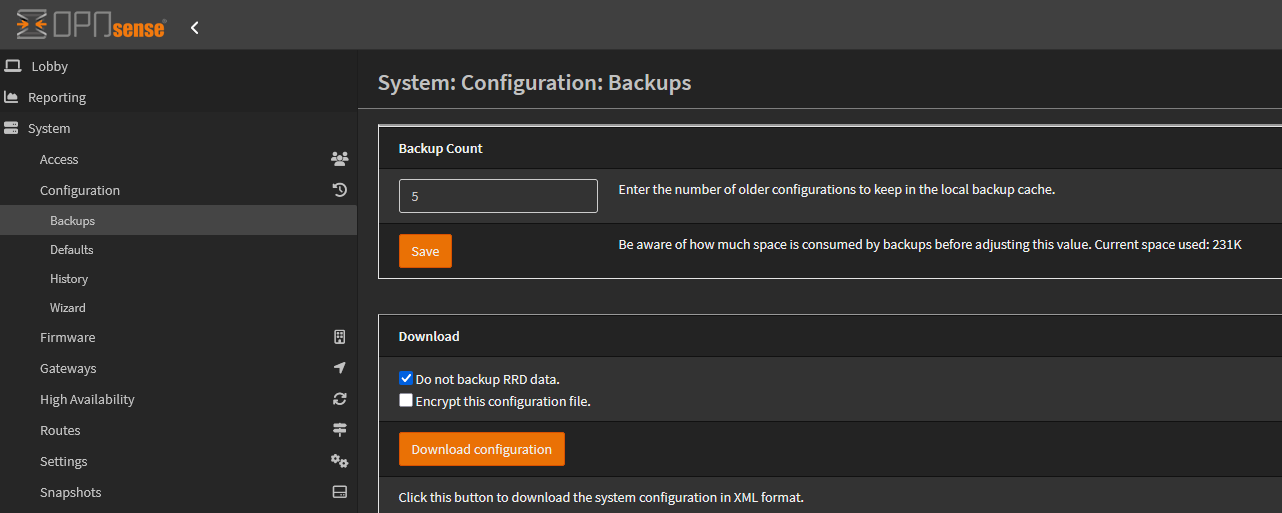Click the Access users icon
The width and height of the screenshot is (1282, 513).
[x=339, y=159]
